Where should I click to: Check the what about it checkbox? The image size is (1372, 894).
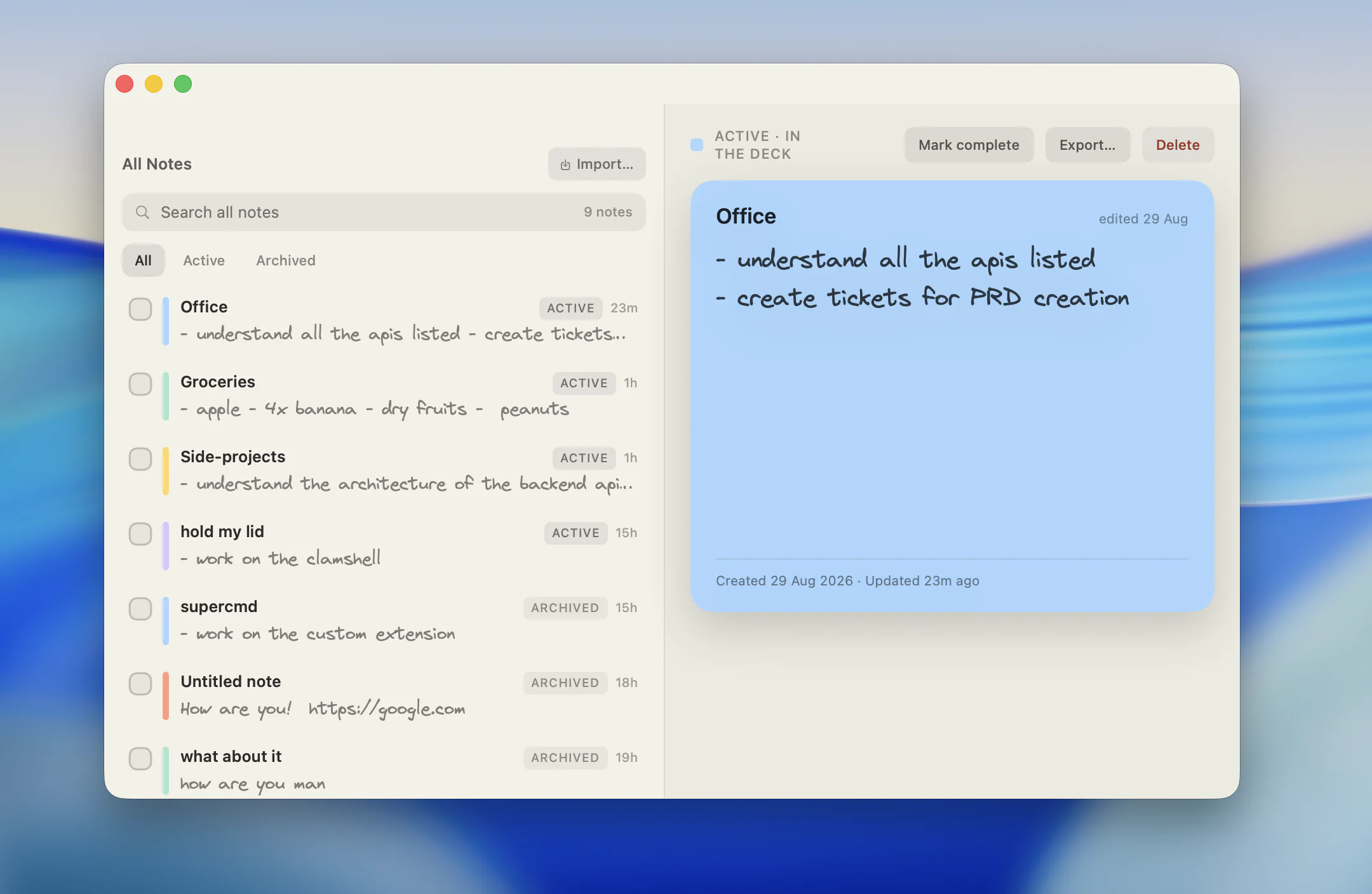[140, 759]
